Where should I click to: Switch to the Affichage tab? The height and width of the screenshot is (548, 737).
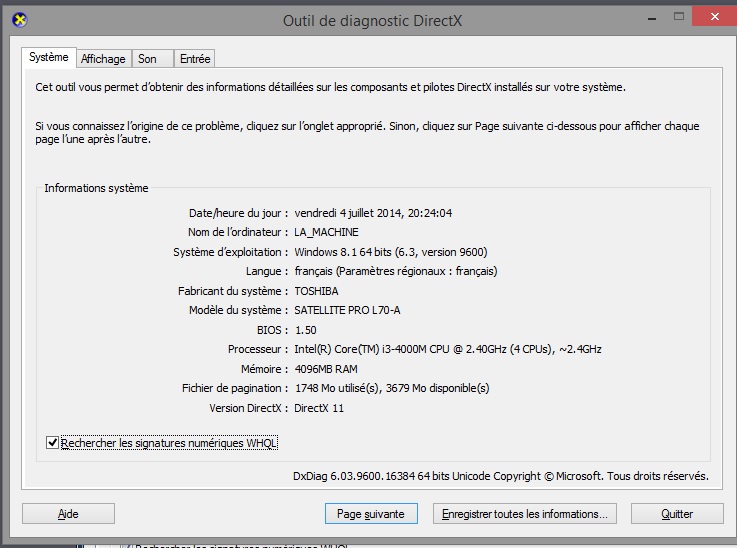coord(103,59)
